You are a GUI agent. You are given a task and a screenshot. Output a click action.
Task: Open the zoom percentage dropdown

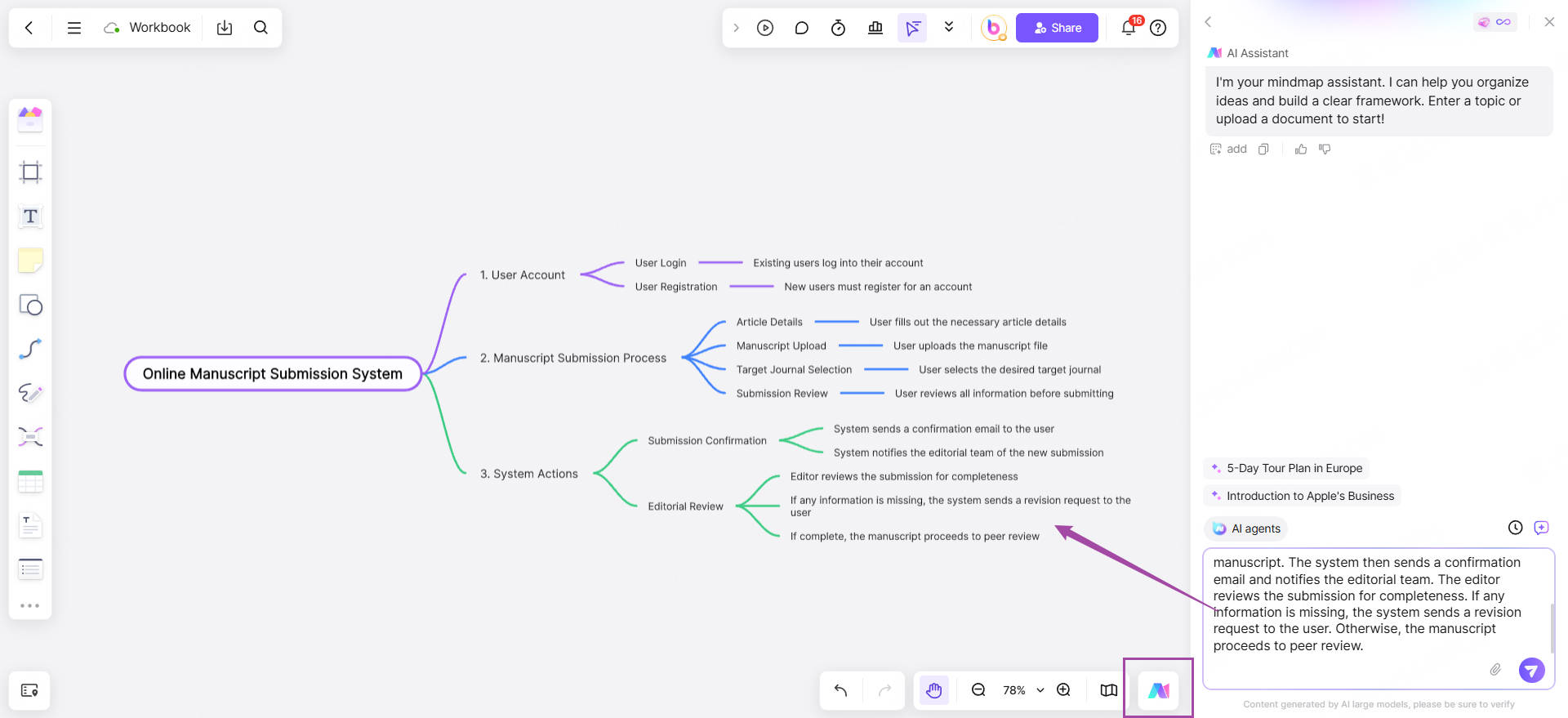1040,690
